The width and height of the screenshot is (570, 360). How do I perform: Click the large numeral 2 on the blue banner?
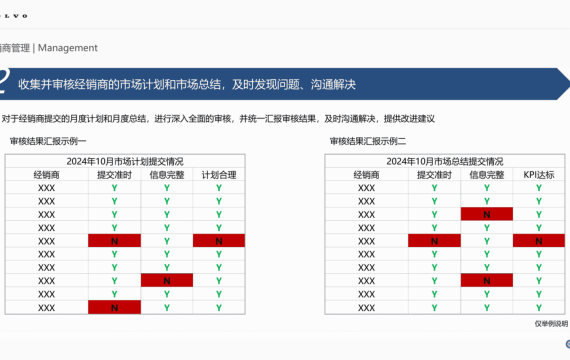pyautogui.click(x=4, y=82)
